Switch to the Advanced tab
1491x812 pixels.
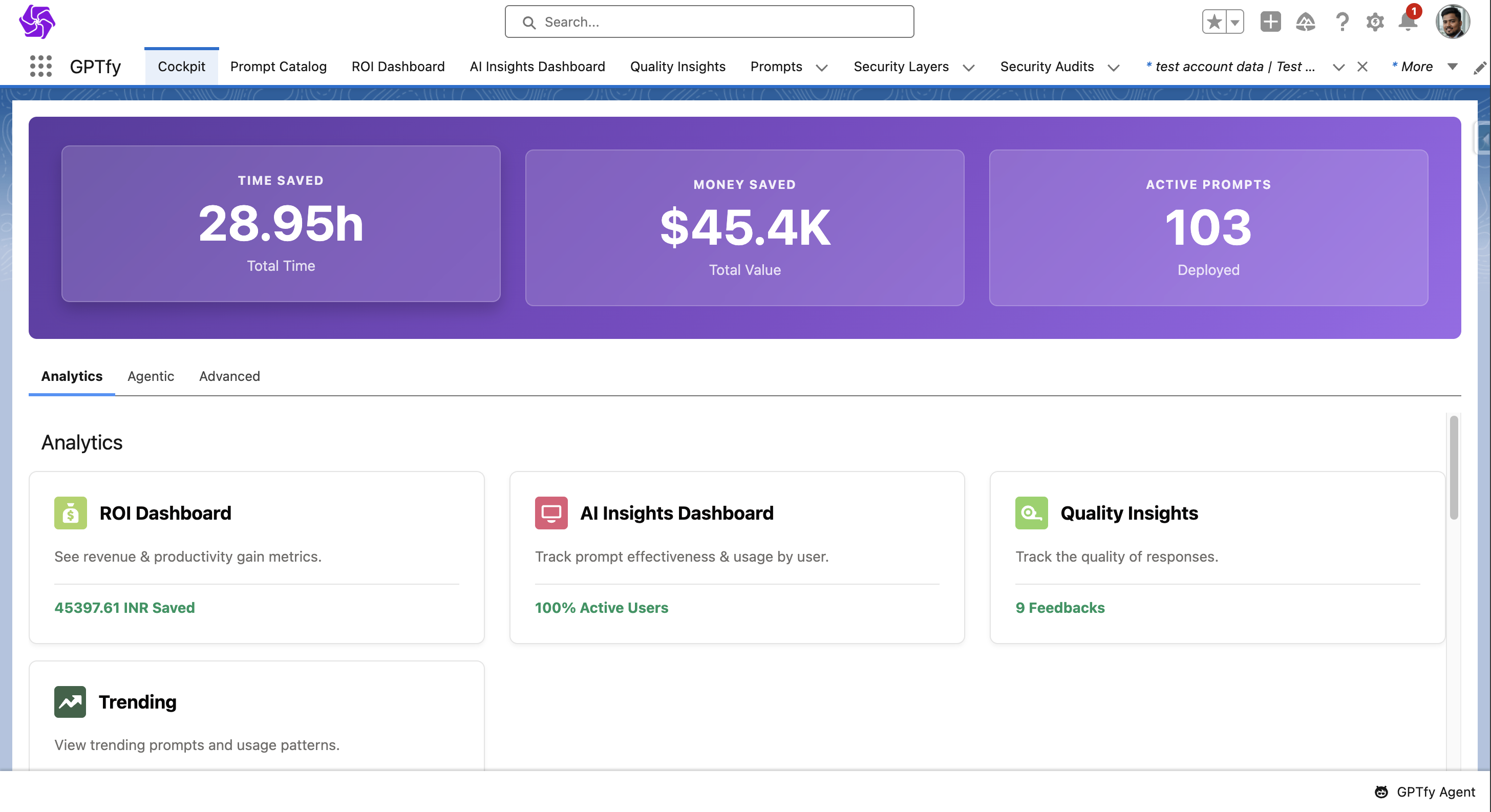point(229,376)
